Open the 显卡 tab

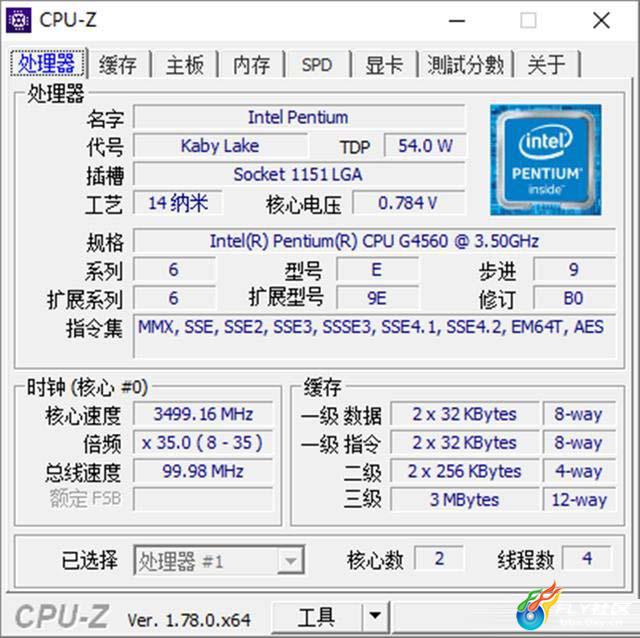click(384, 65)
